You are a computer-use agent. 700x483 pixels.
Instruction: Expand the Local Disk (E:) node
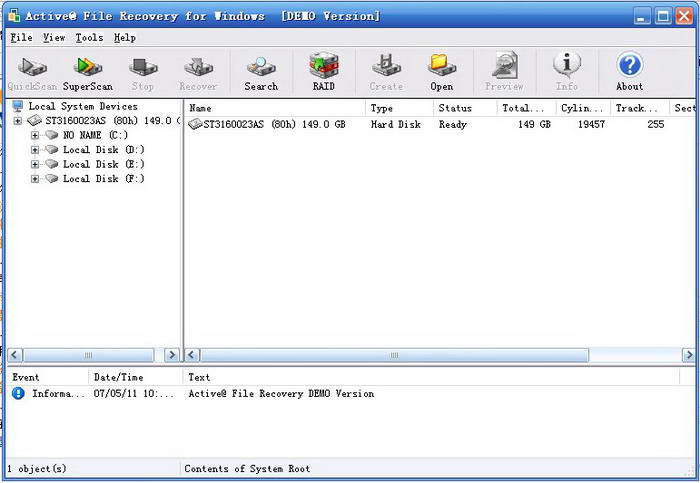[35, 164]
